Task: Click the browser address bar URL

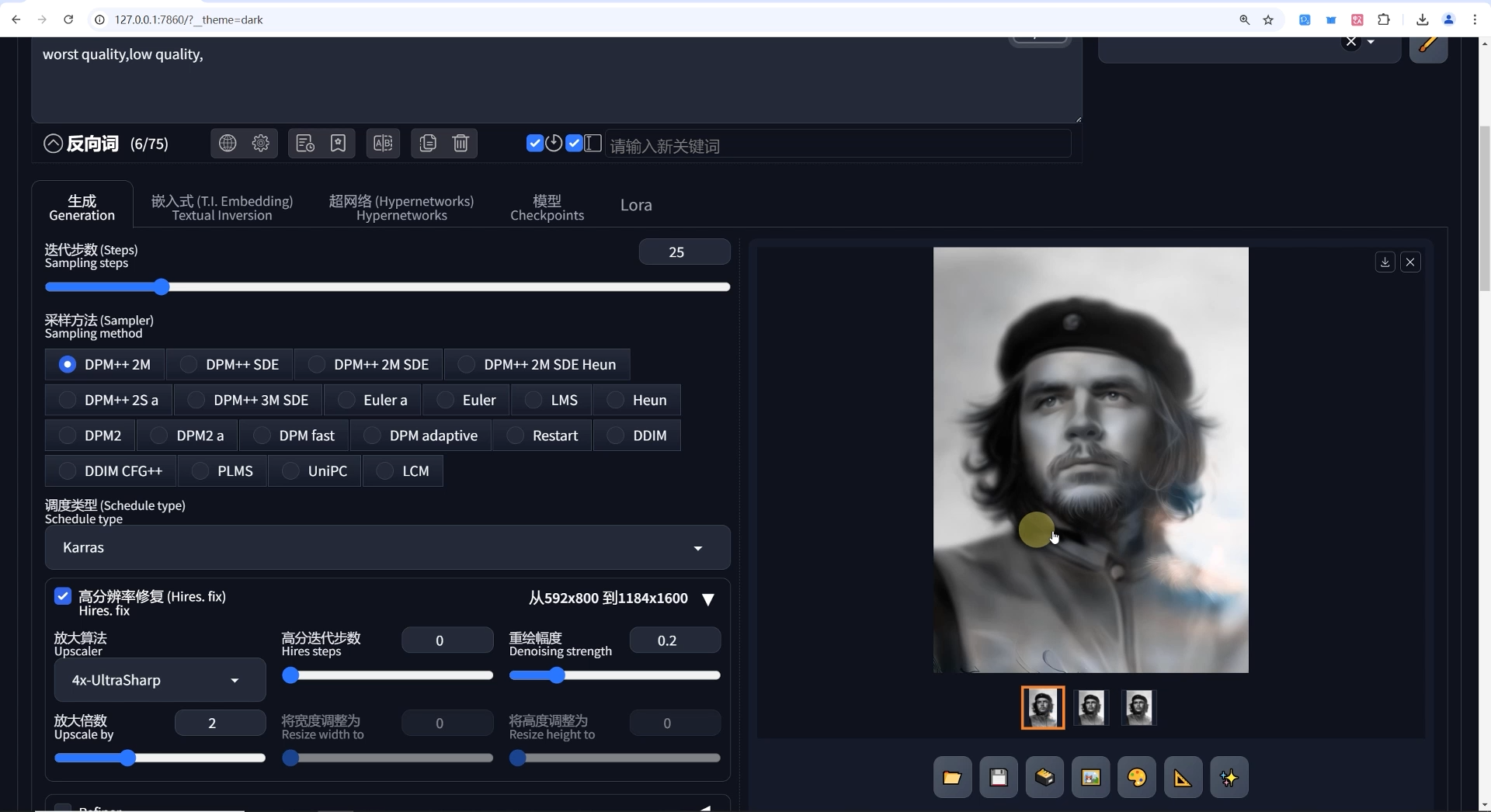Action: click(x=189, y=19)
